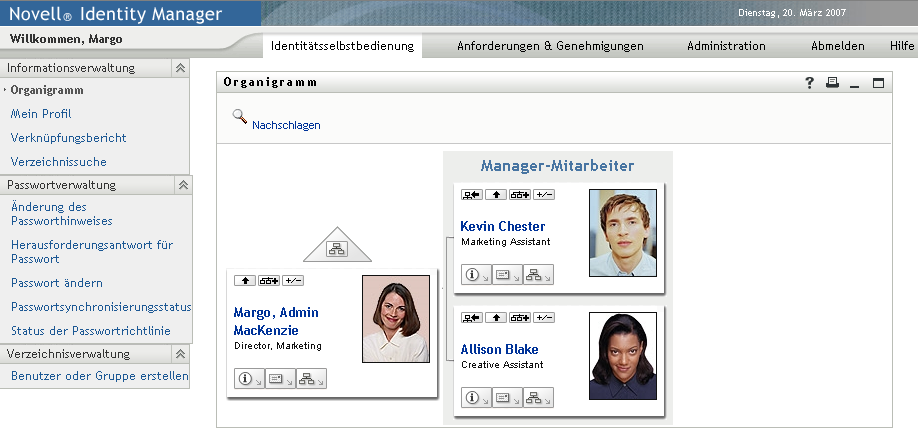Minimize the Organigramm portlet

(x=855, y=85)
